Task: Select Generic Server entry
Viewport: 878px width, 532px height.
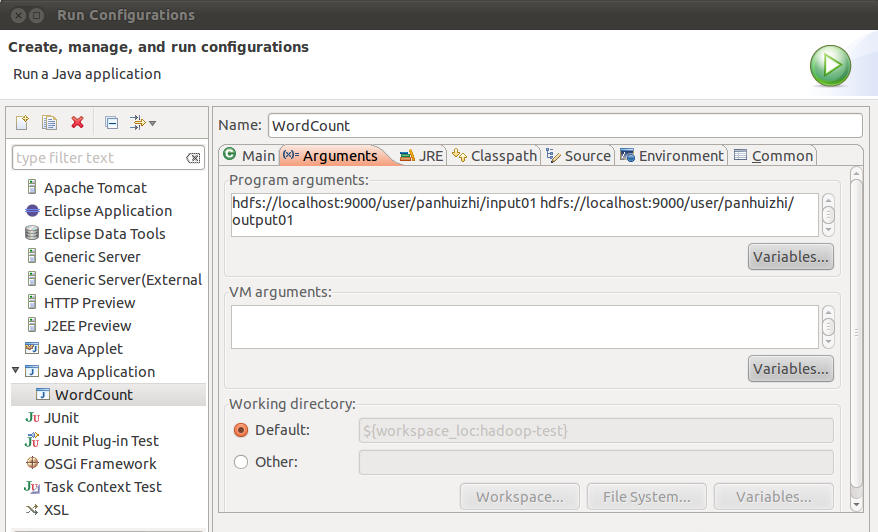Action: click(x=92, y=256)
